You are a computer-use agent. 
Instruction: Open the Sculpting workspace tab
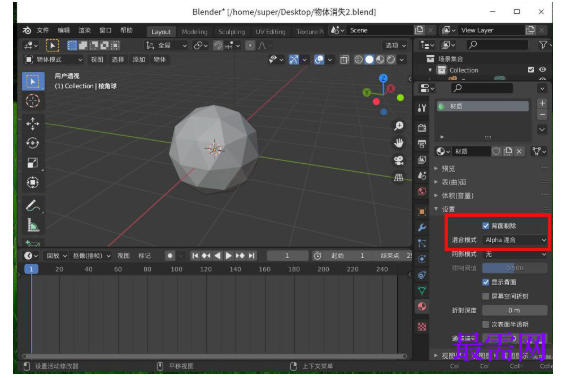(x=232, y=32)
